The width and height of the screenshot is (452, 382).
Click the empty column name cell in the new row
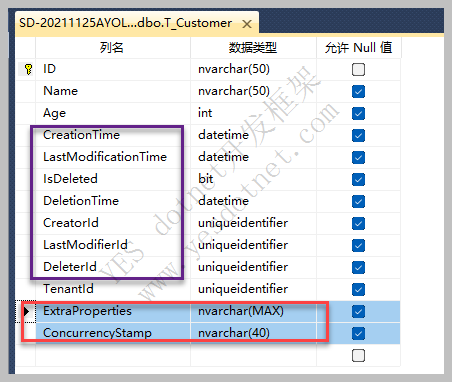tap(113, 355)
